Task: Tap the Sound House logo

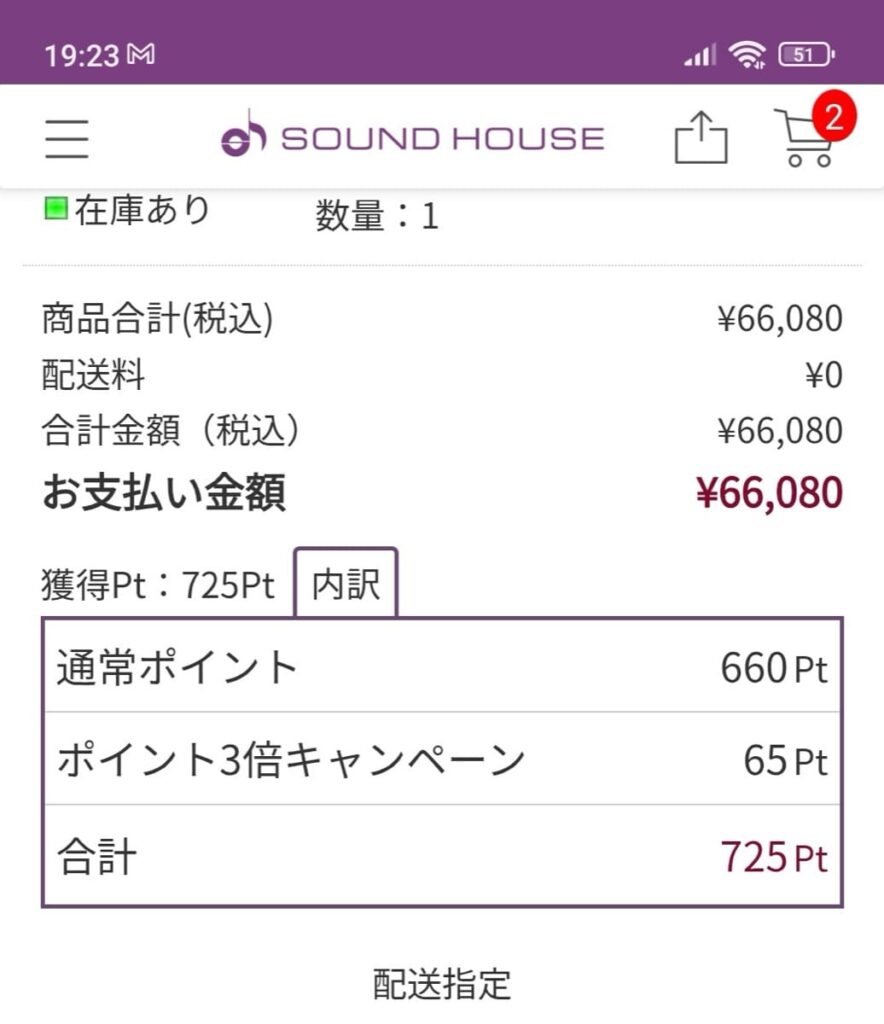Action: (412, 137)
